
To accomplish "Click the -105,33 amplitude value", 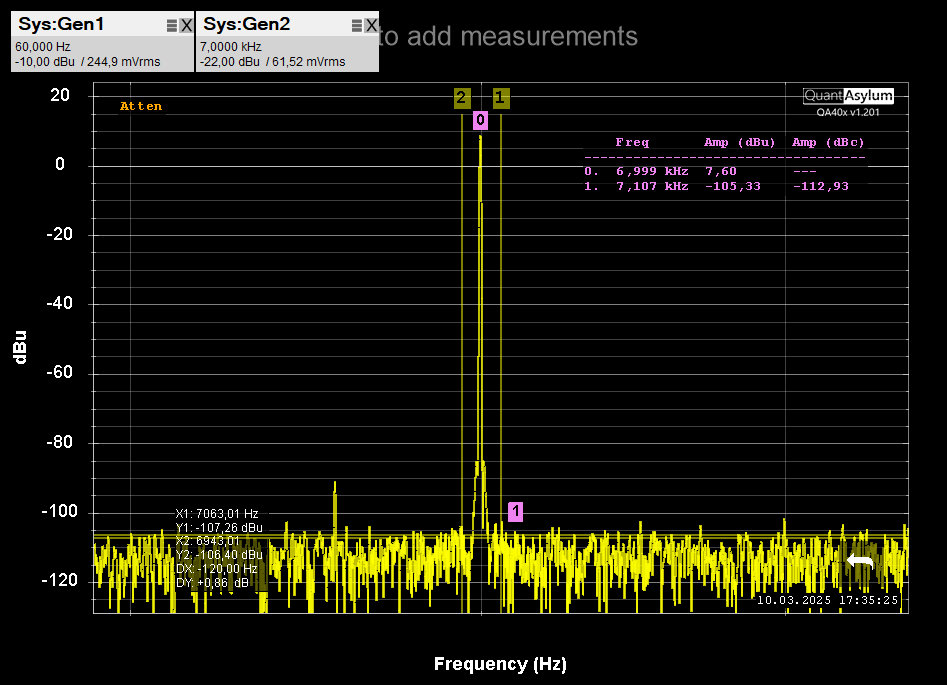I will (733, 187).
